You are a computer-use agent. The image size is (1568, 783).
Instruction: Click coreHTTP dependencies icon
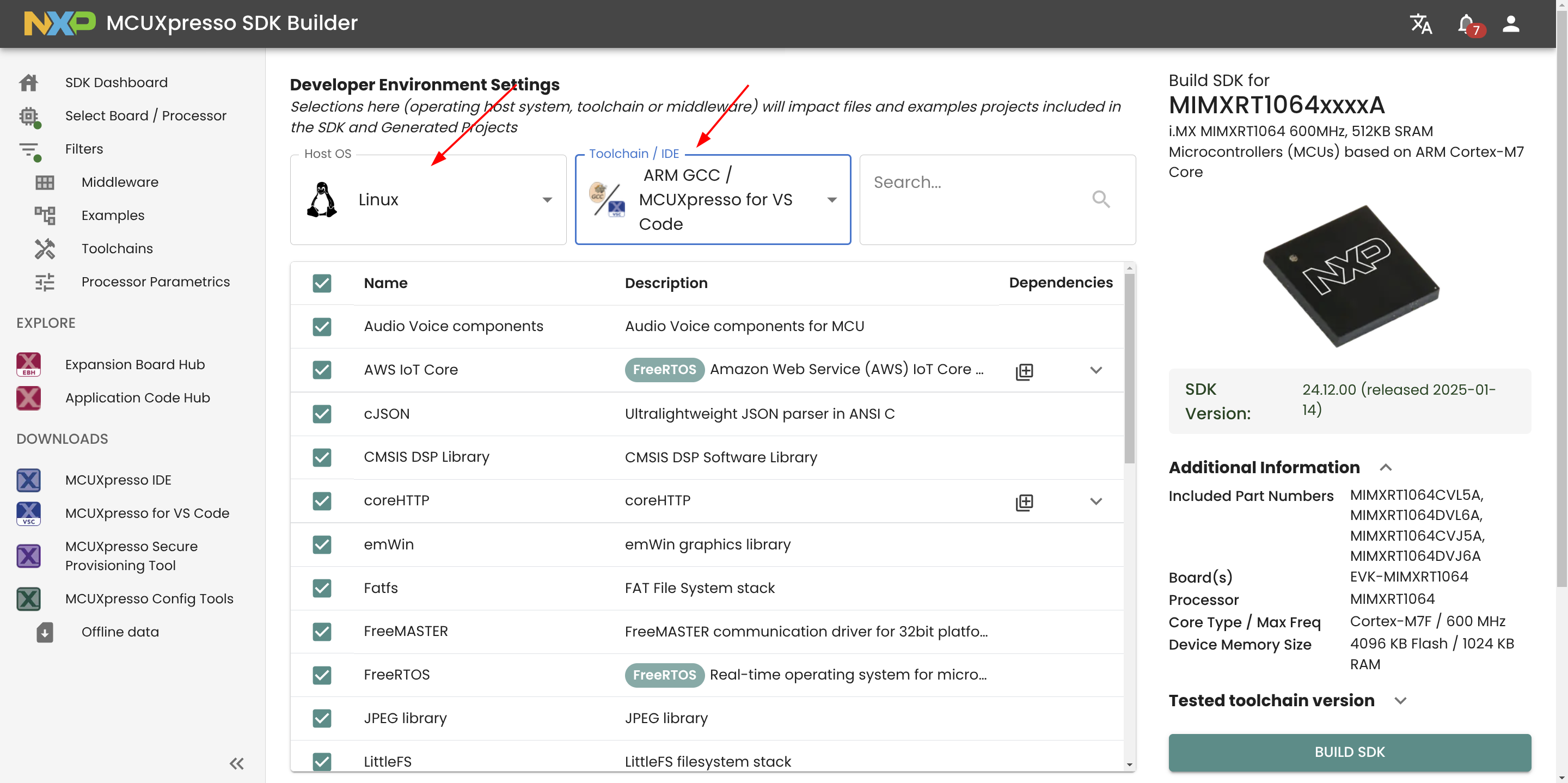[1025, 501]
